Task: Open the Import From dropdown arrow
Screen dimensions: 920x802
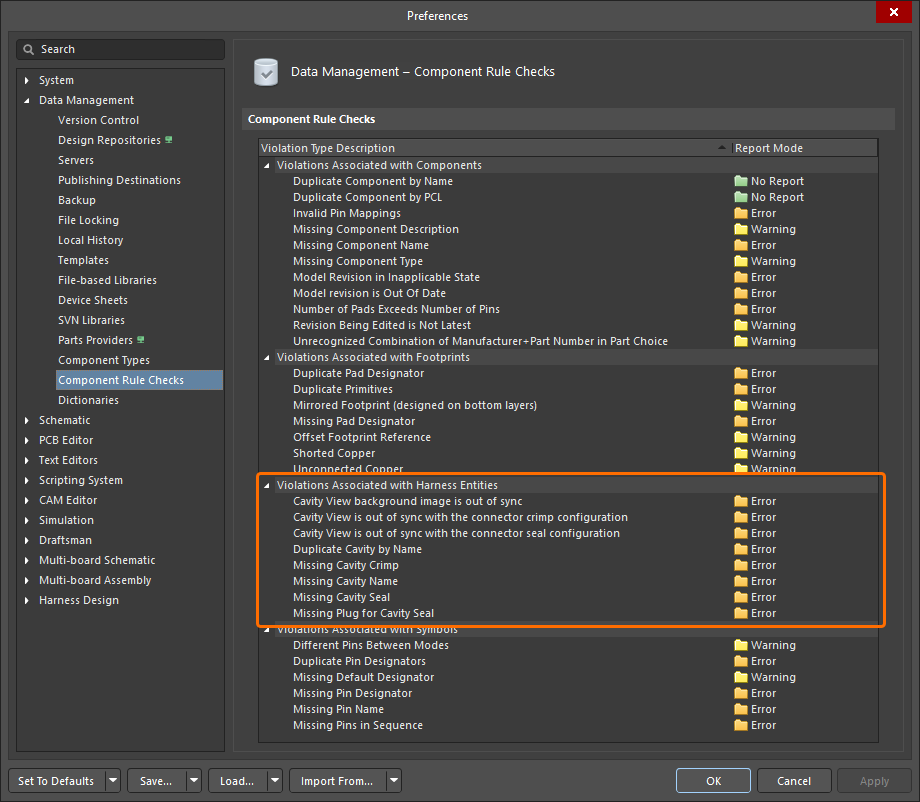Action: coord(394,781)
